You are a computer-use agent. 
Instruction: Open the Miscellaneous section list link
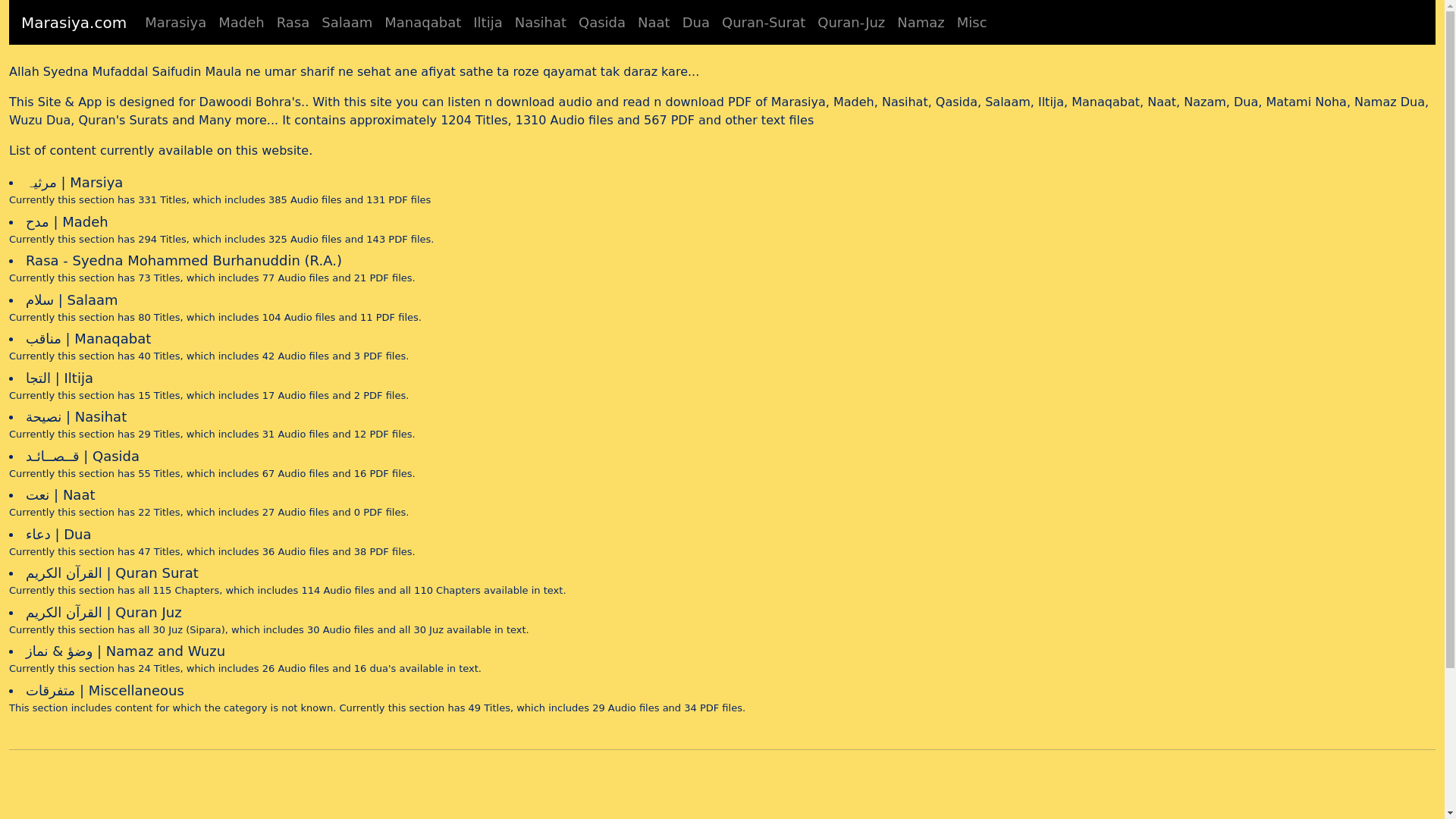tap(105, 691)
